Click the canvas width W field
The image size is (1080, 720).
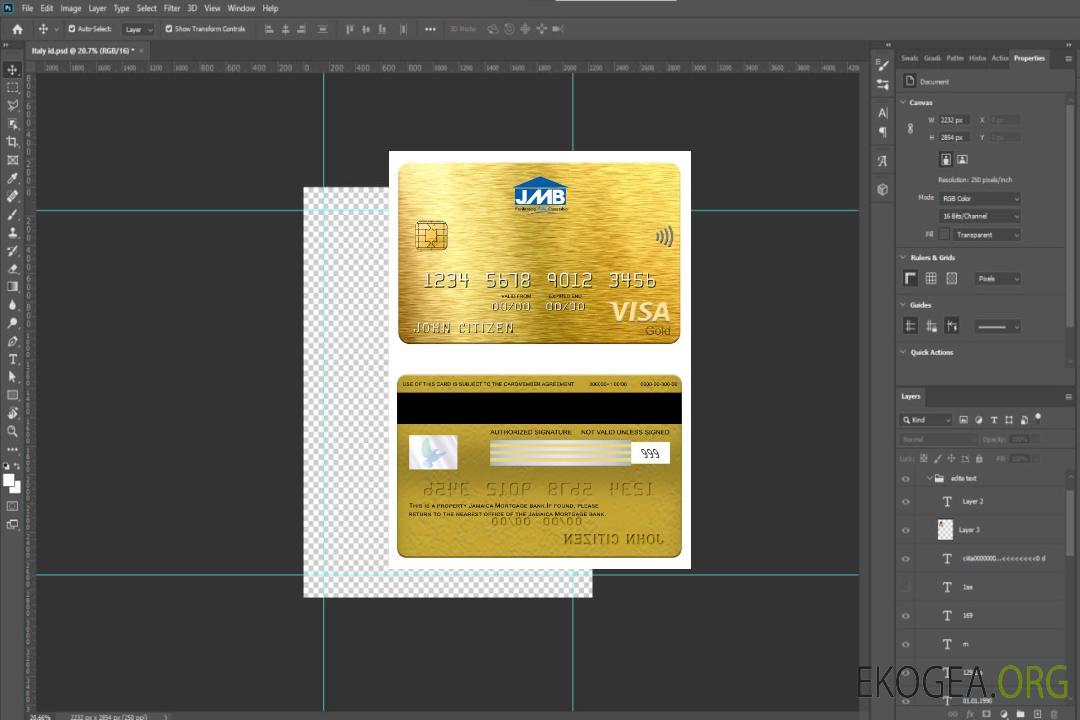[954, 120]
